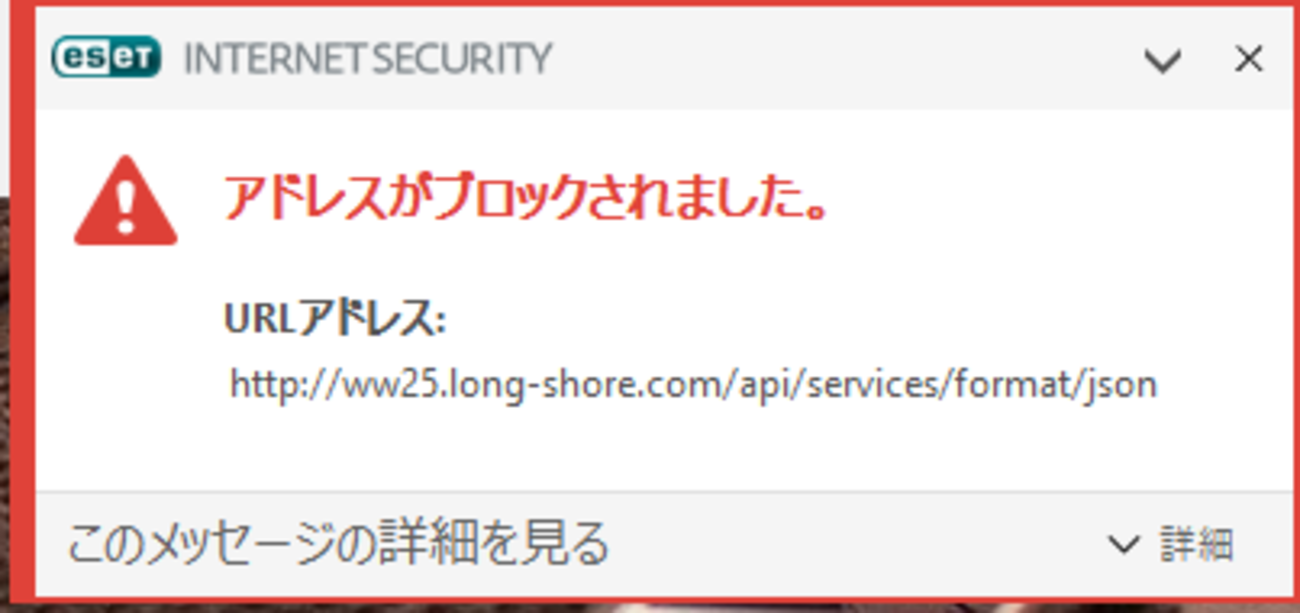This screenshot has width=1300, height=613.
Task: Click the desktop background below the notification
Action: [x=650, y=608]
